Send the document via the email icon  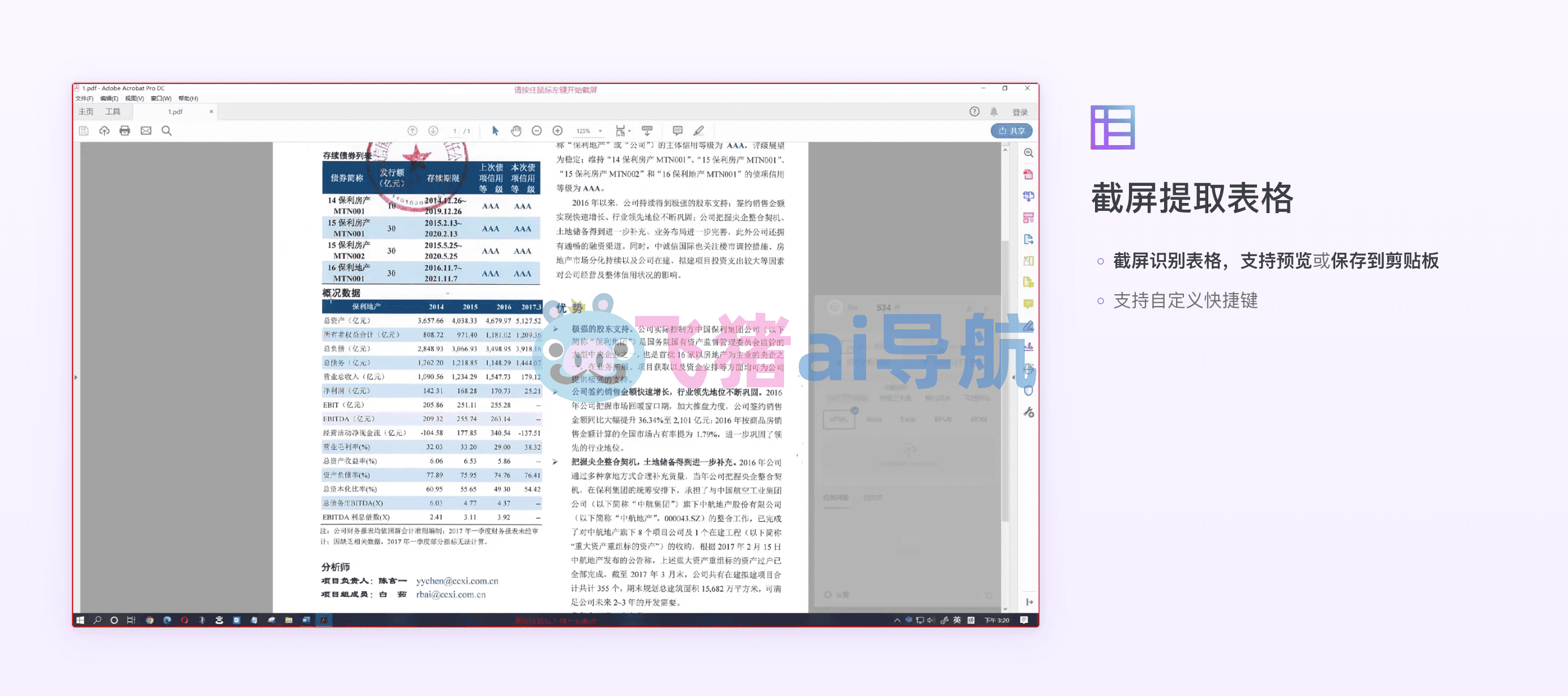[146, 130]
